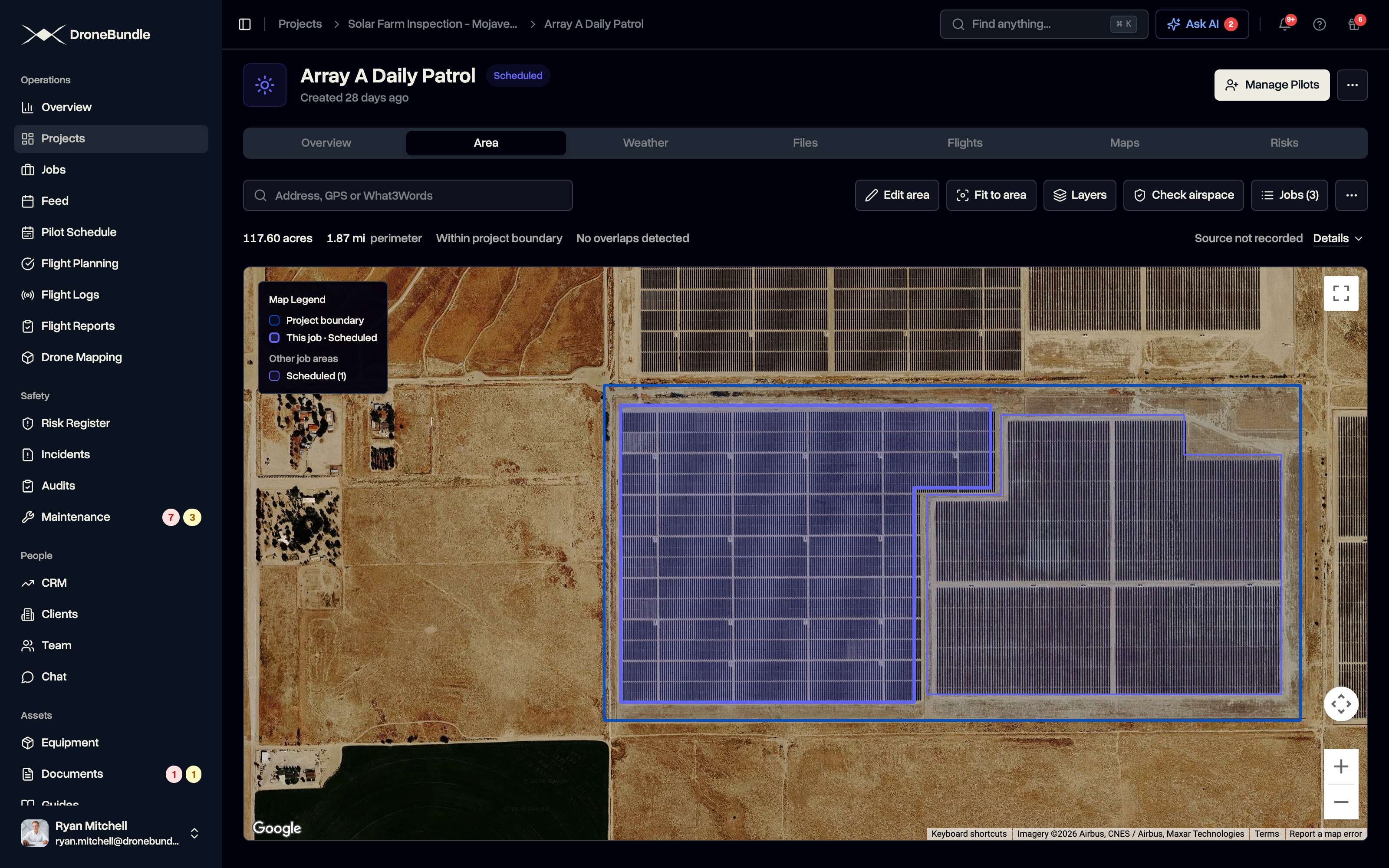The width and height of the screenshot is (1389, 868).
Task: Click the Find anything search box
Action: 1043,24
